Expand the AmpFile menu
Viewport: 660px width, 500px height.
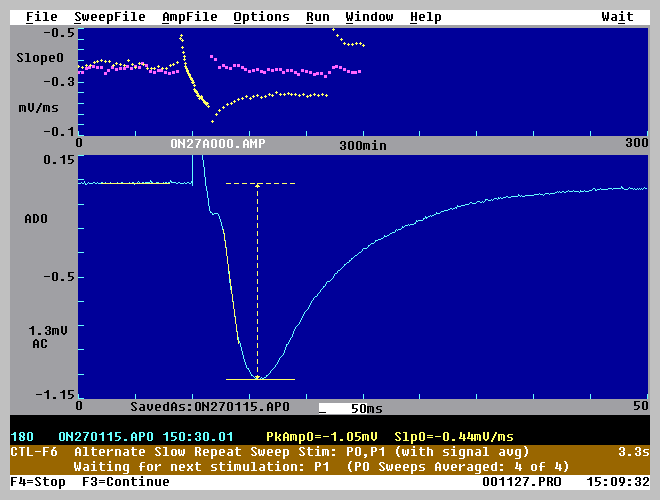tap(189, 17)
